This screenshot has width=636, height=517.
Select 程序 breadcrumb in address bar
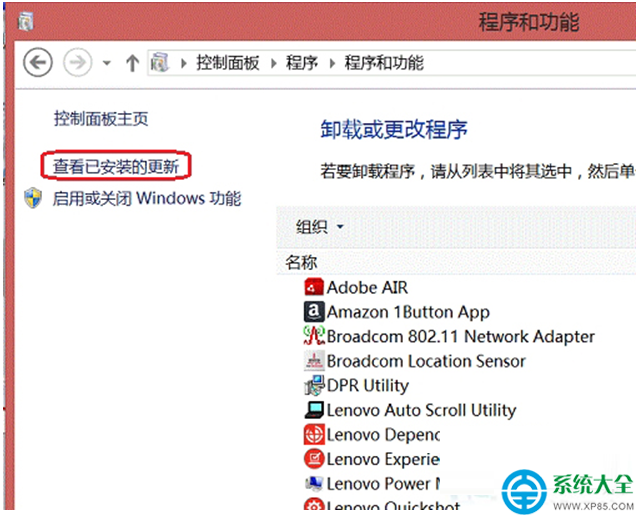click(x=302, y=63)
